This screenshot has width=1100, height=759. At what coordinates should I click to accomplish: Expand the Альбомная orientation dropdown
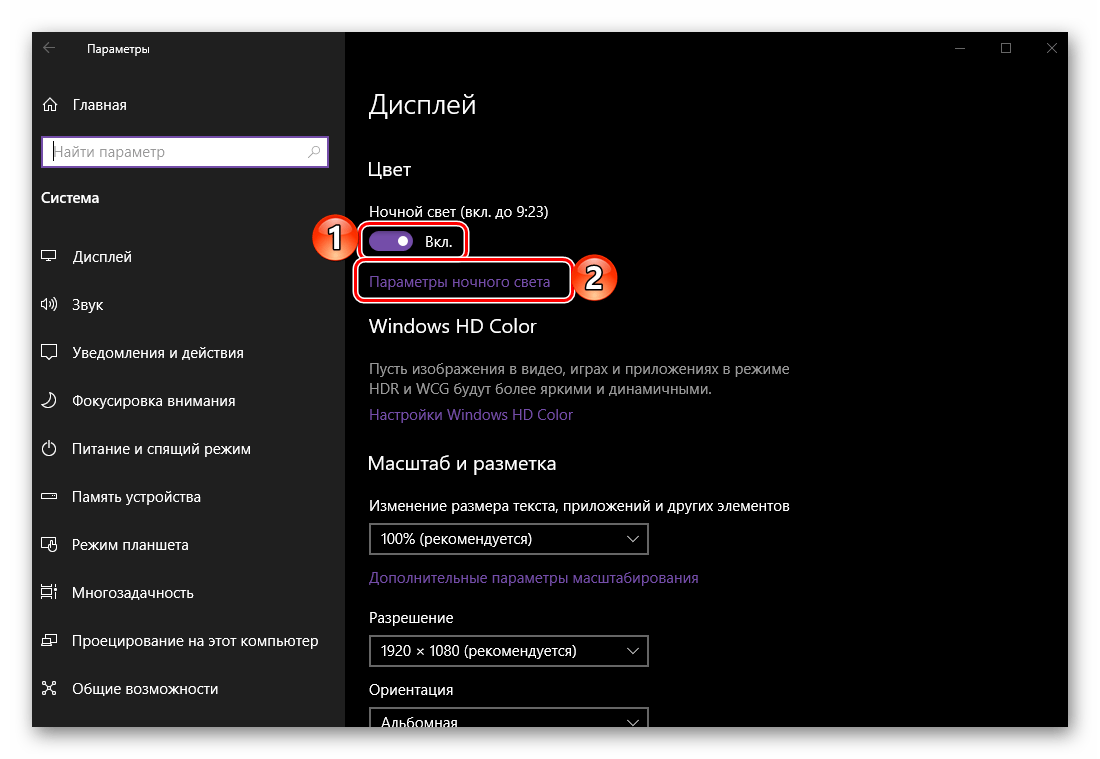(508, 720)
